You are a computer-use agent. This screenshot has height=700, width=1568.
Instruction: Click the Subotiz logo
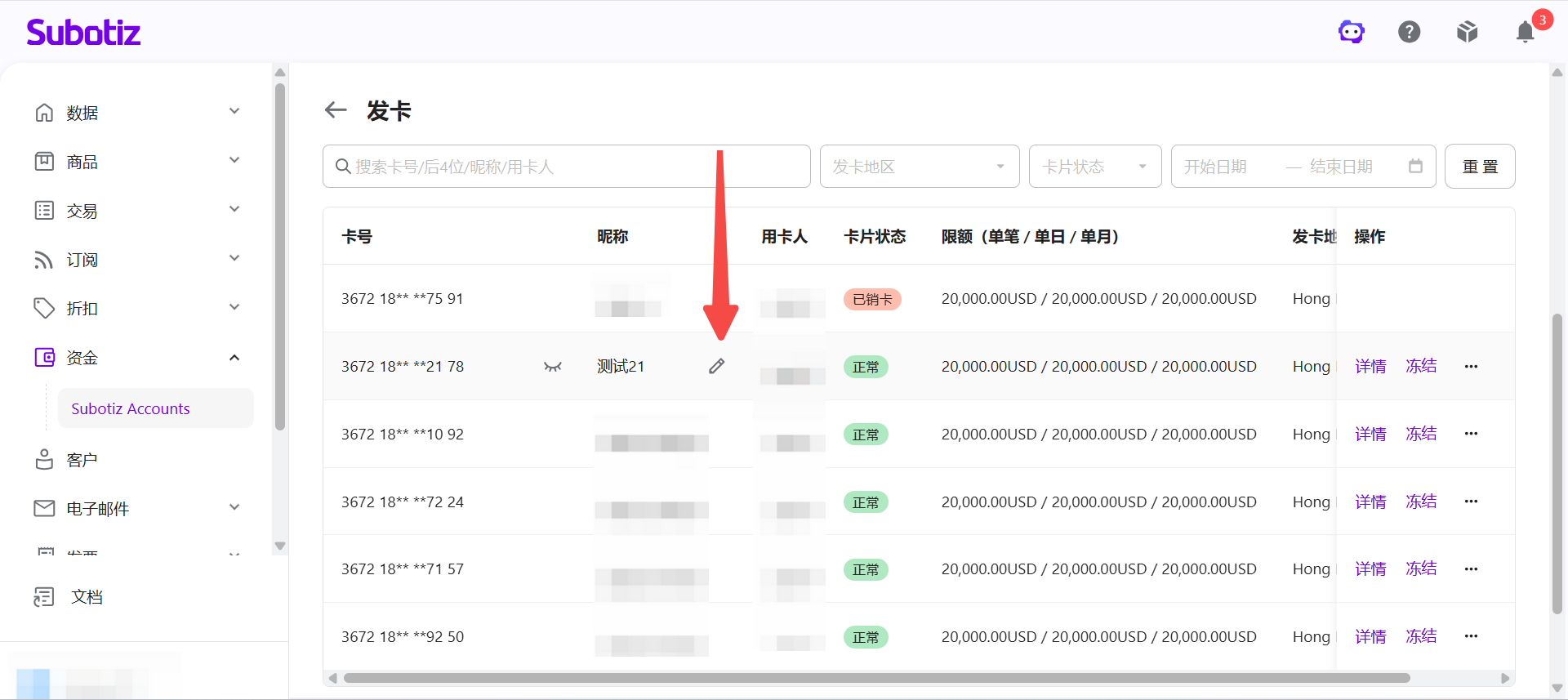(x=83, y=32)
